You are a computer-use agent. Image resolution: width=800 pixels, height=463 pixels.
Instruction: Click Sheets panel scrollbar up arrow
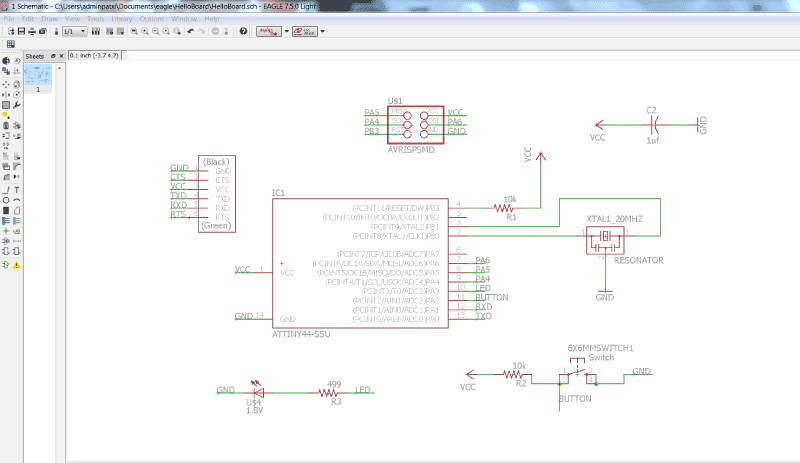[60, 68]
